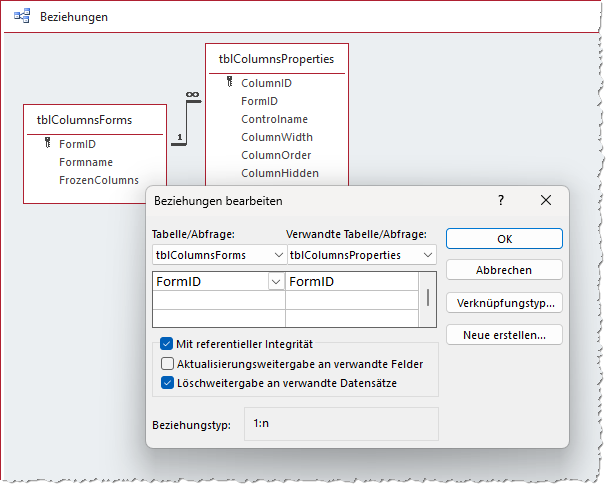Select the related FormID field cell
The image size is (608, 489).
(350, 282)
